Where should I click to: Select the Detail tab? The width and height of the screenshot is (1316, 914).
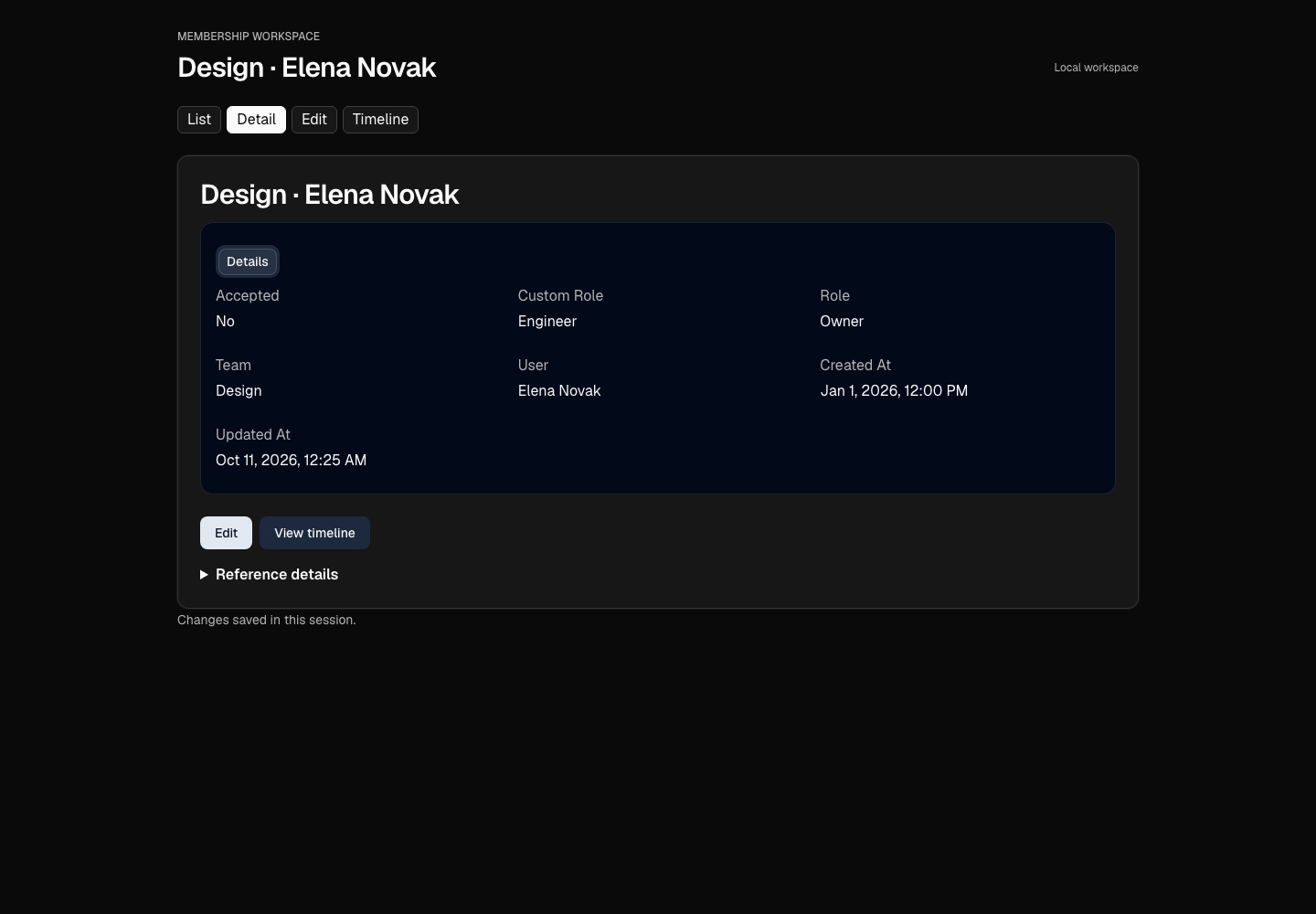256,120
